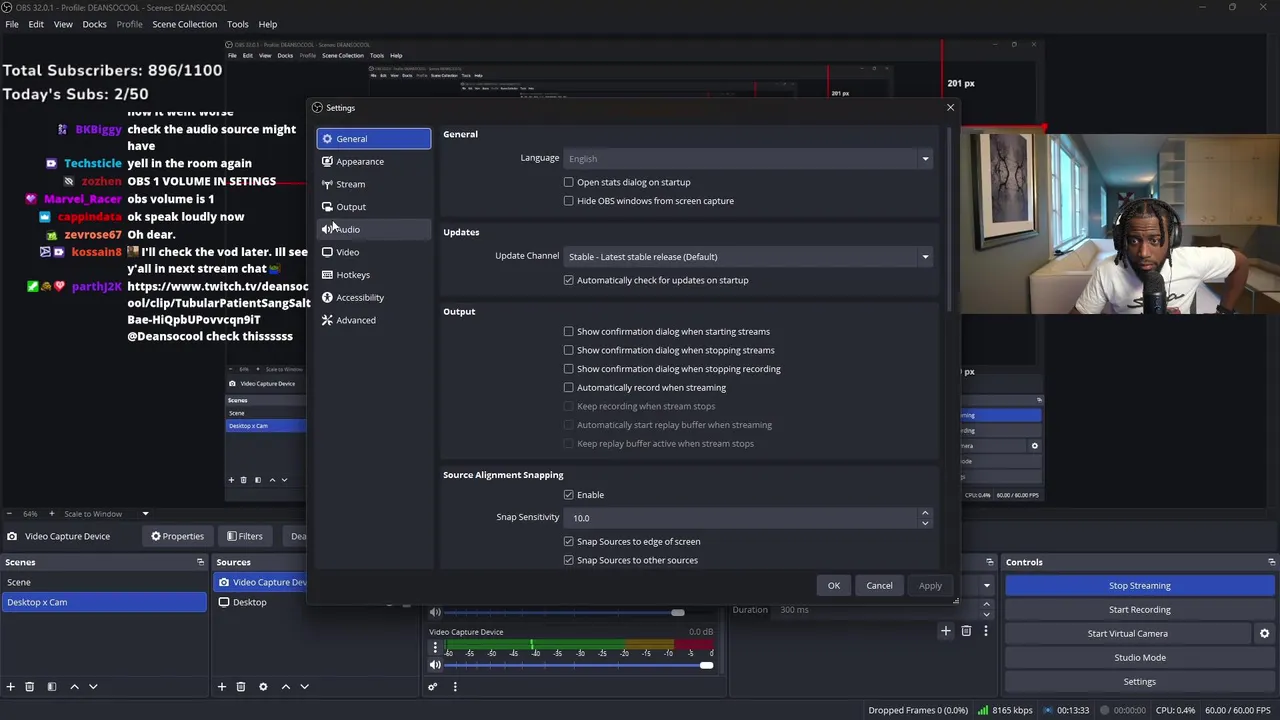Viewport: 1280px width, 720px height.
Task: Open the File menu
Action: (12, 24)
